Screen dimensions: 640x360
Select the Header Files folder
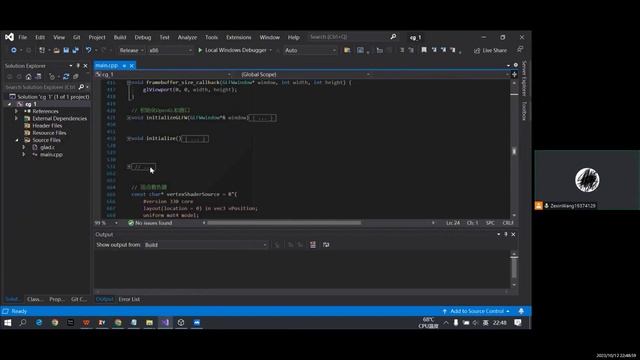[47, 126]
